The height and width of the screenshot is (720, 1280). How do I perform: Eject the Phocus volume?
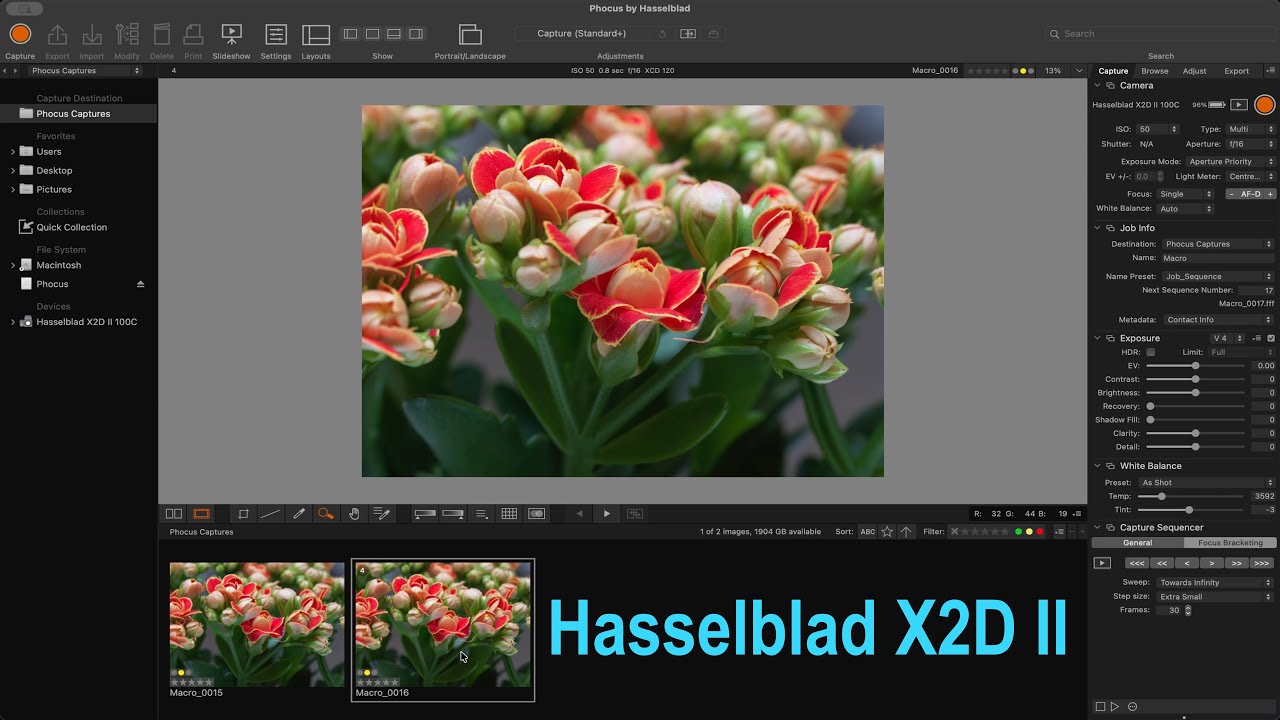[x=140, y=284]
